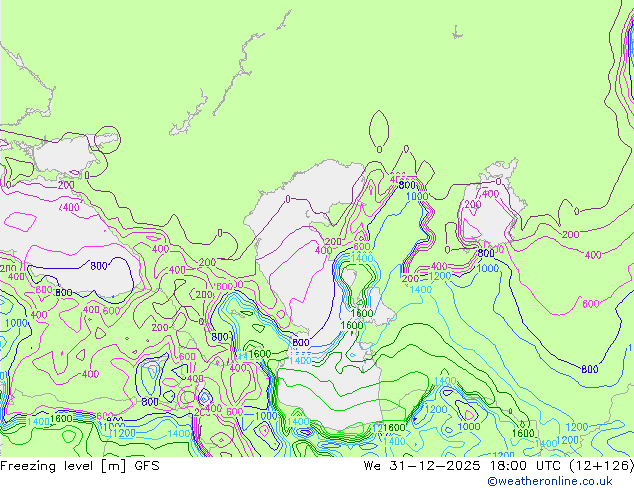Screen dimensions: 634x490
Task: Click the magenta 400 label near right edge
Action: pyautogui.click(x=593, y=255)
